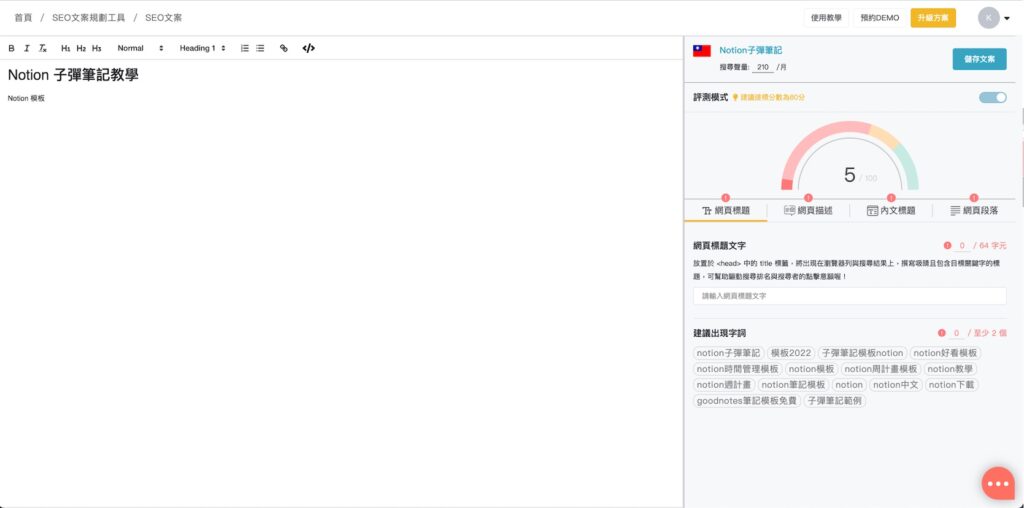Select the notion好看模板 keyword tag

pyautogui.click(x=945, y=353)
